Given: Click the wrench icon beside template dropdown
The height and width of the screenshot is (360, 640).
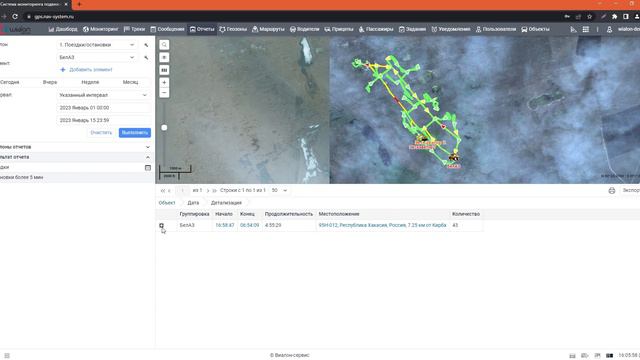Looking at the screenshot, I should (x=146, y=45).
